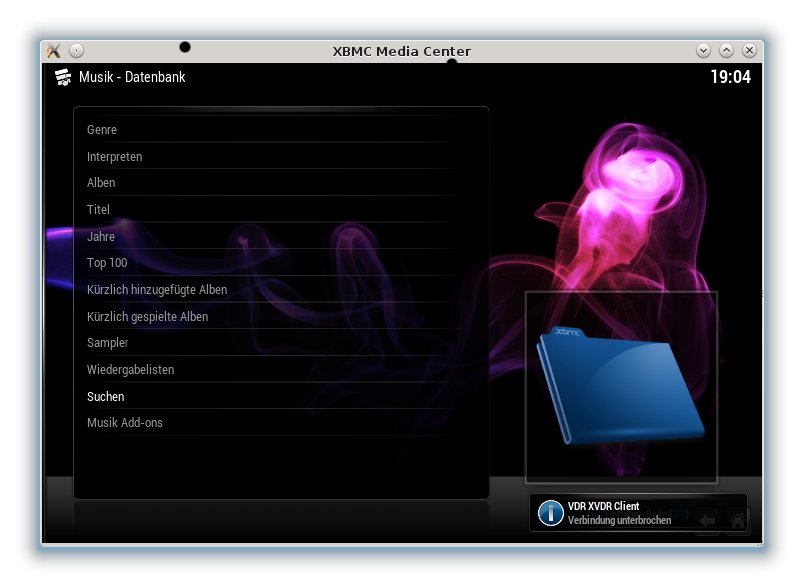This screenshot has height=587, width=804.
Task: Click the "VDR XVDR Client" notification title
Action: 604,506
